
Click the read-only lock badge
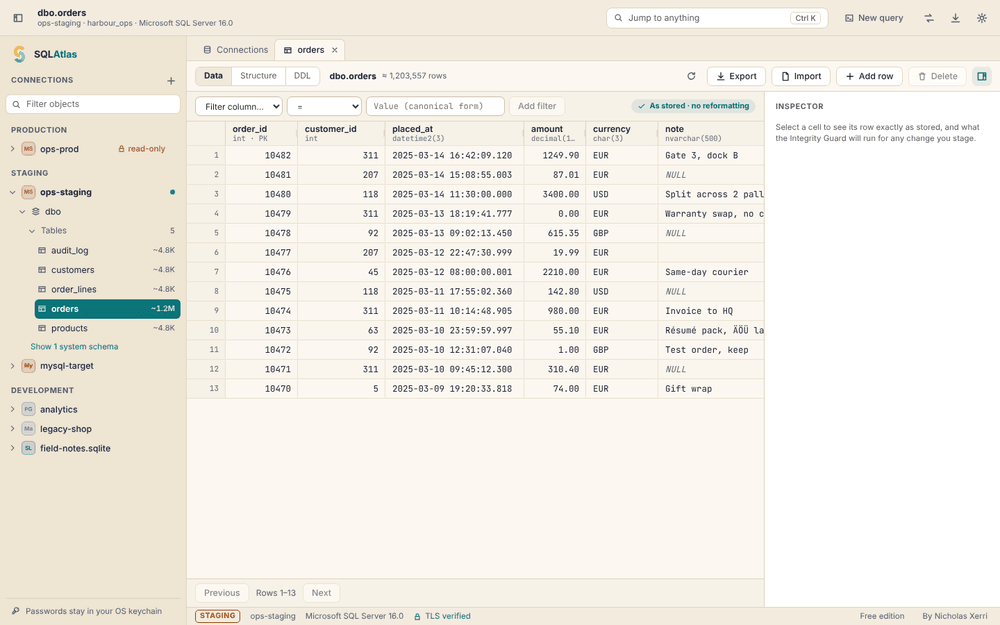(142, 149)
